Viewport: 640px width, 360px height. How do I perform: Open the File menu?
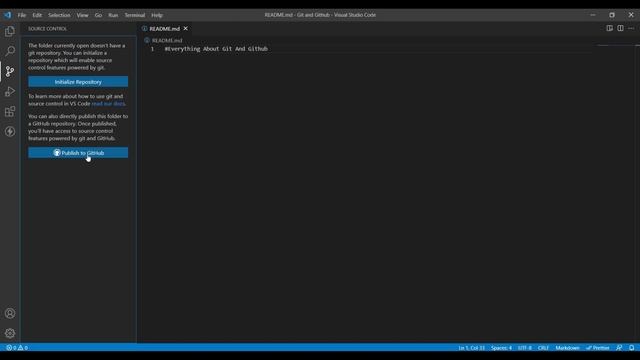pyautogui.click(x=22, y=15)
